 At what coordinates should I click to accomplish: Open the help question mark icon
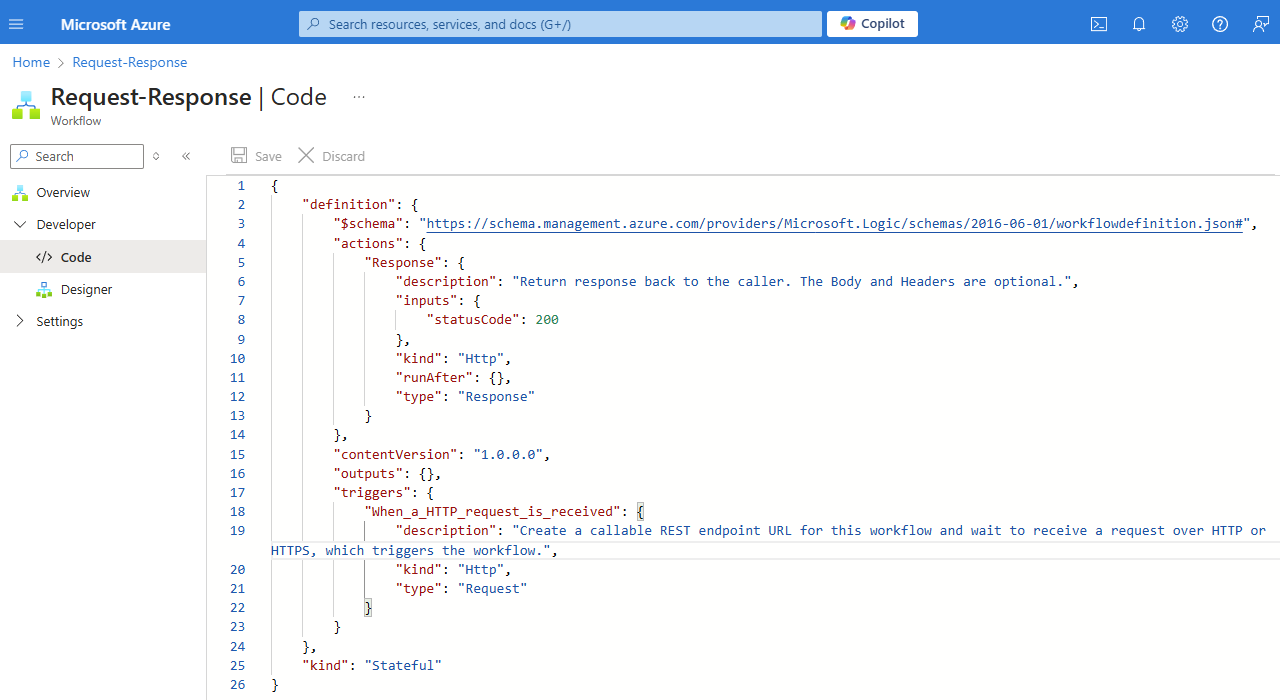pyautogui.click(x=1219, y=23)
